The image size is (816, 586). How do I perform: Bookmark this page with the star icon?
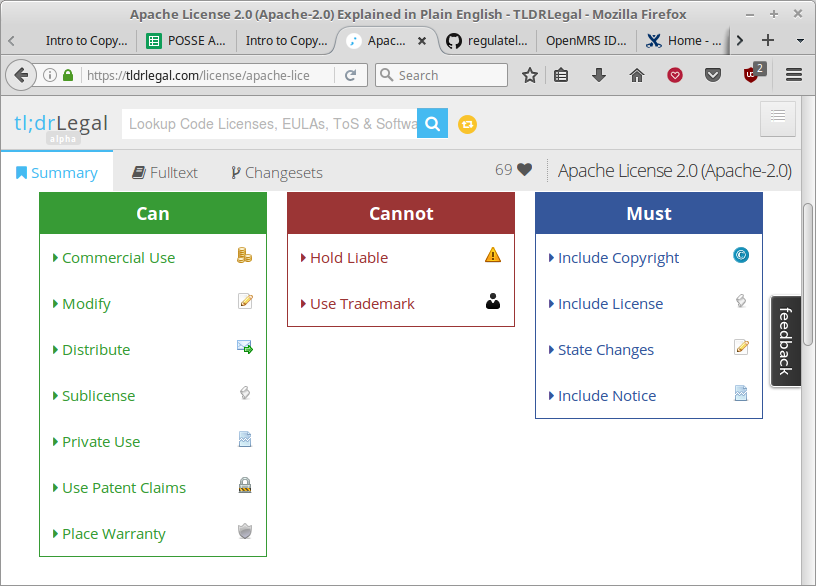pyautogui.click(x=530, y=75)
